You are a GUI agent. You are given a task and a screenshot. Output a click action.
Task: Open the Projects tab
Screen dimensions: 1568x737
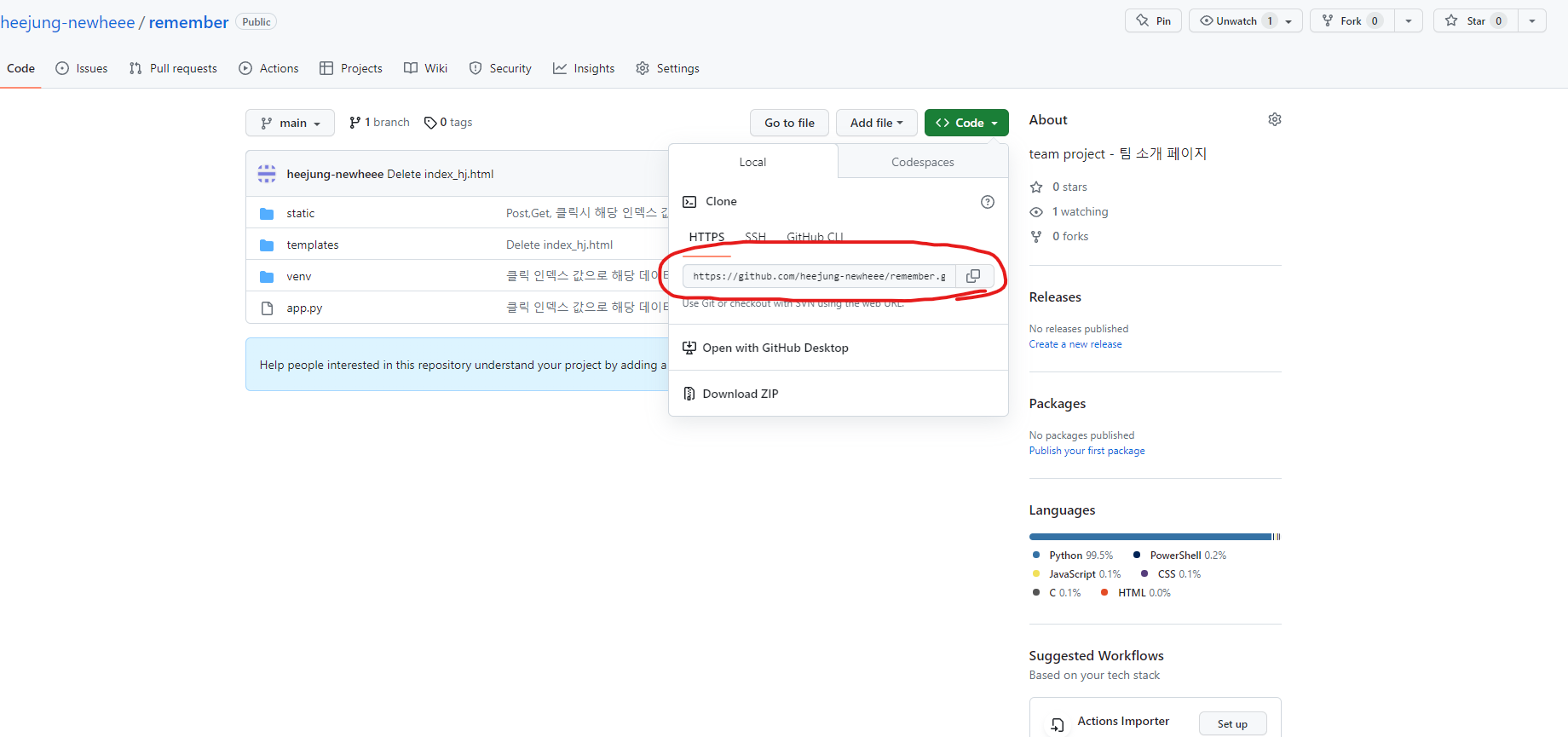coord(351,68)
